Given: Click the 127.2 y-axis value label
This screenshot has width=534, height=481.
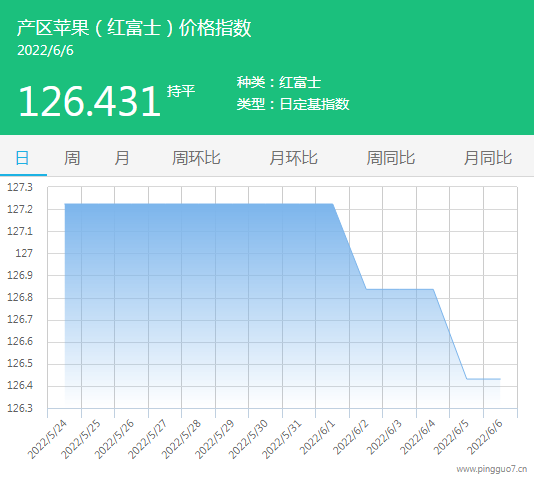Looking at the screenshot, I should point(20,209).
